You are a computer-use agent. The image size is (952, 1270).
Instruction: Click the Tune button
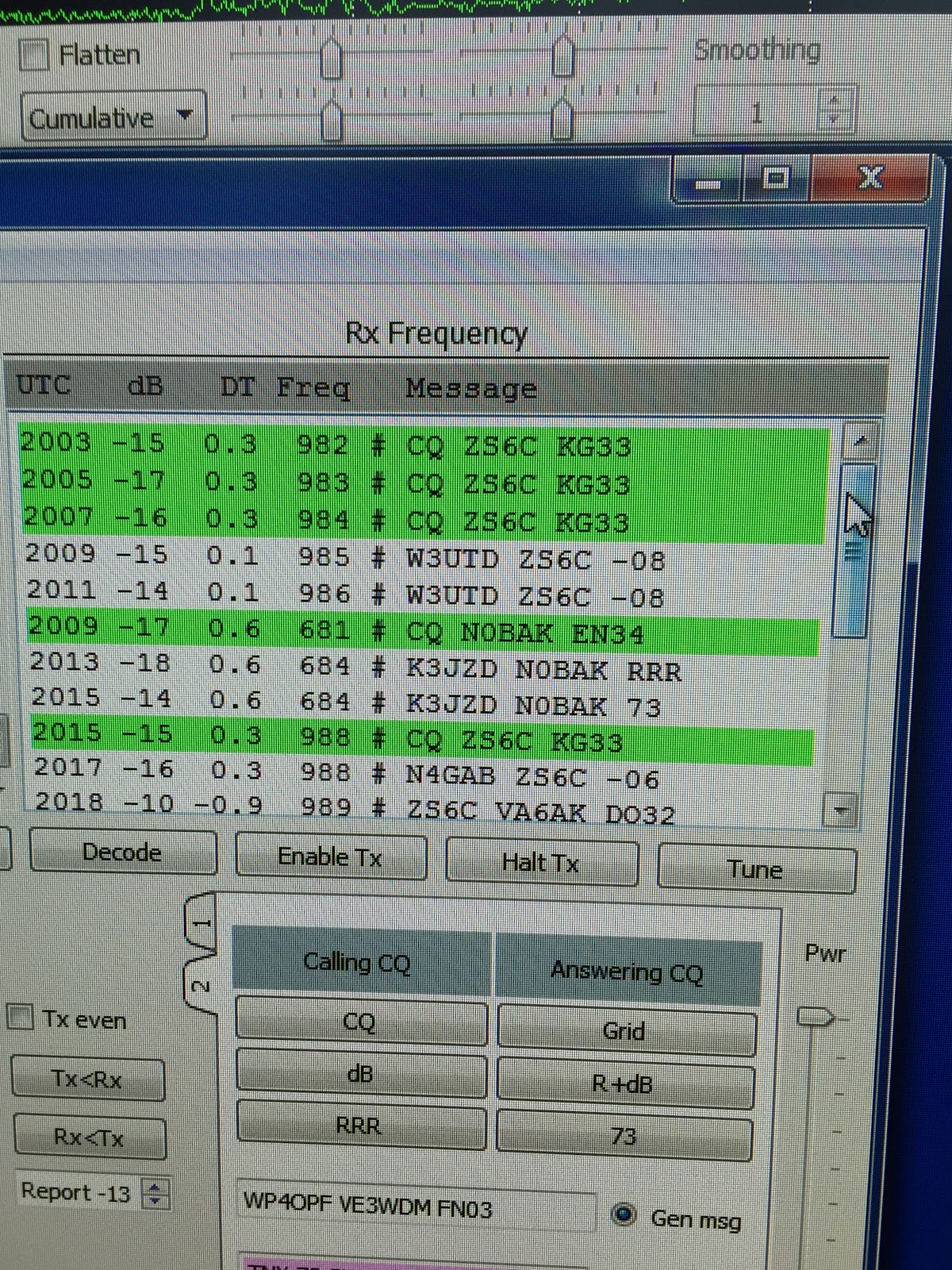756,870
